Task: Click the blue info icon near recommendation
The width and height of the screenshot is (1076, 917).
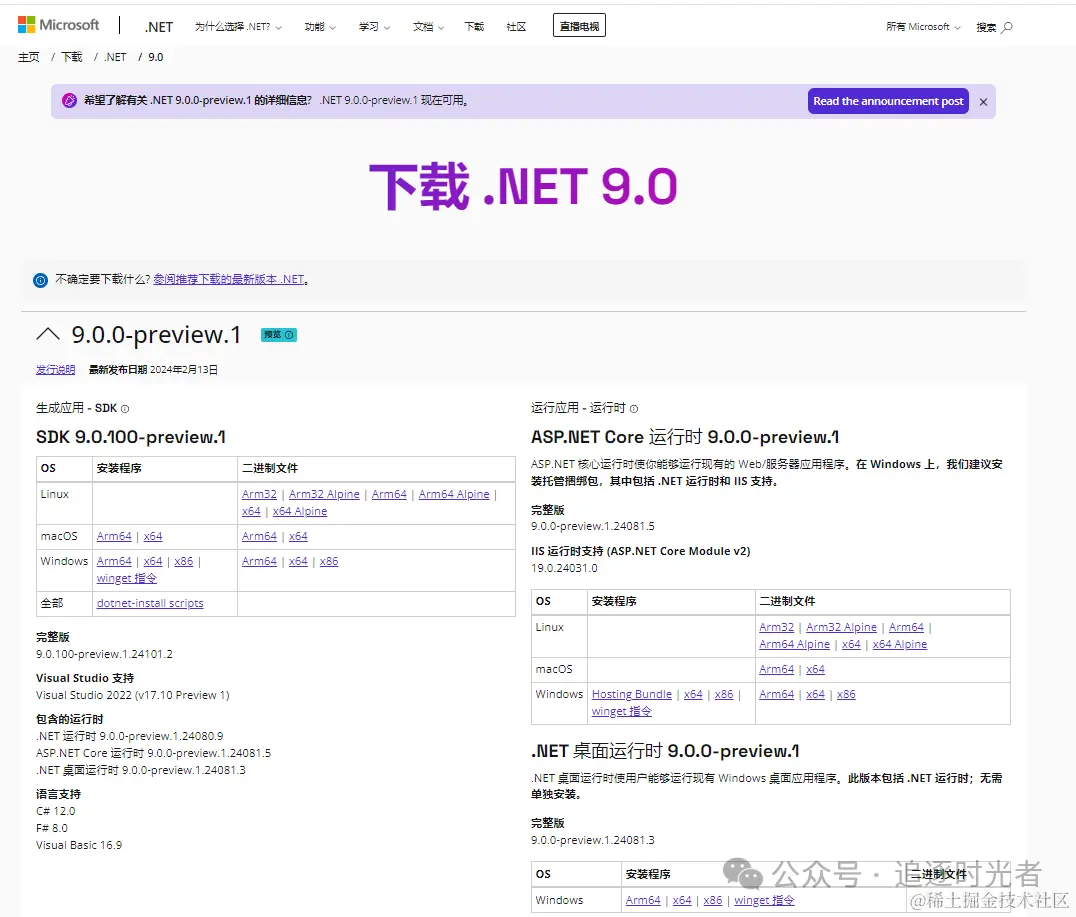Action: [40, 280]
